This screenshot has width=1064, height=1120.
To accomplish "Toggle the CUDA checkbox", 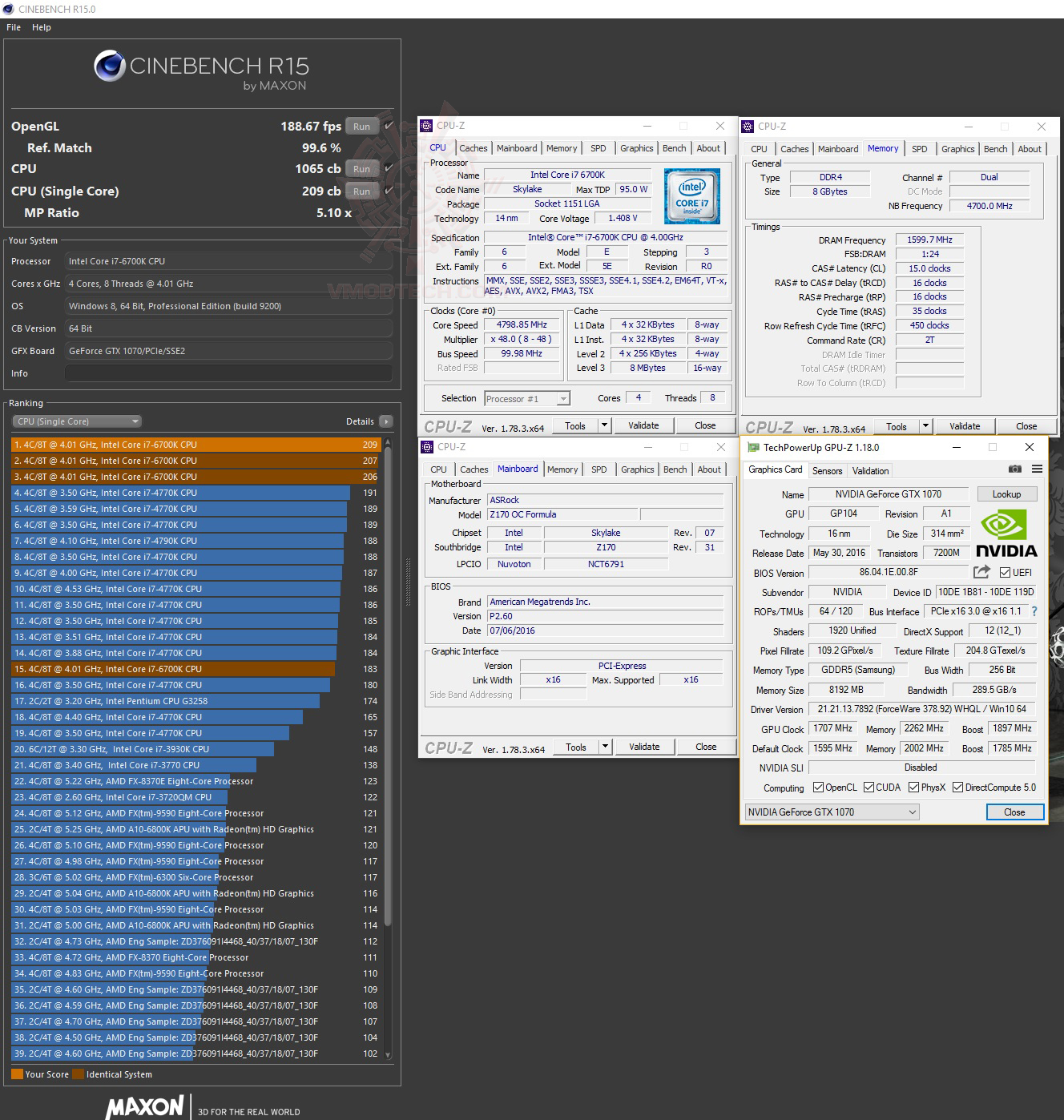I will tap(869, 788).
